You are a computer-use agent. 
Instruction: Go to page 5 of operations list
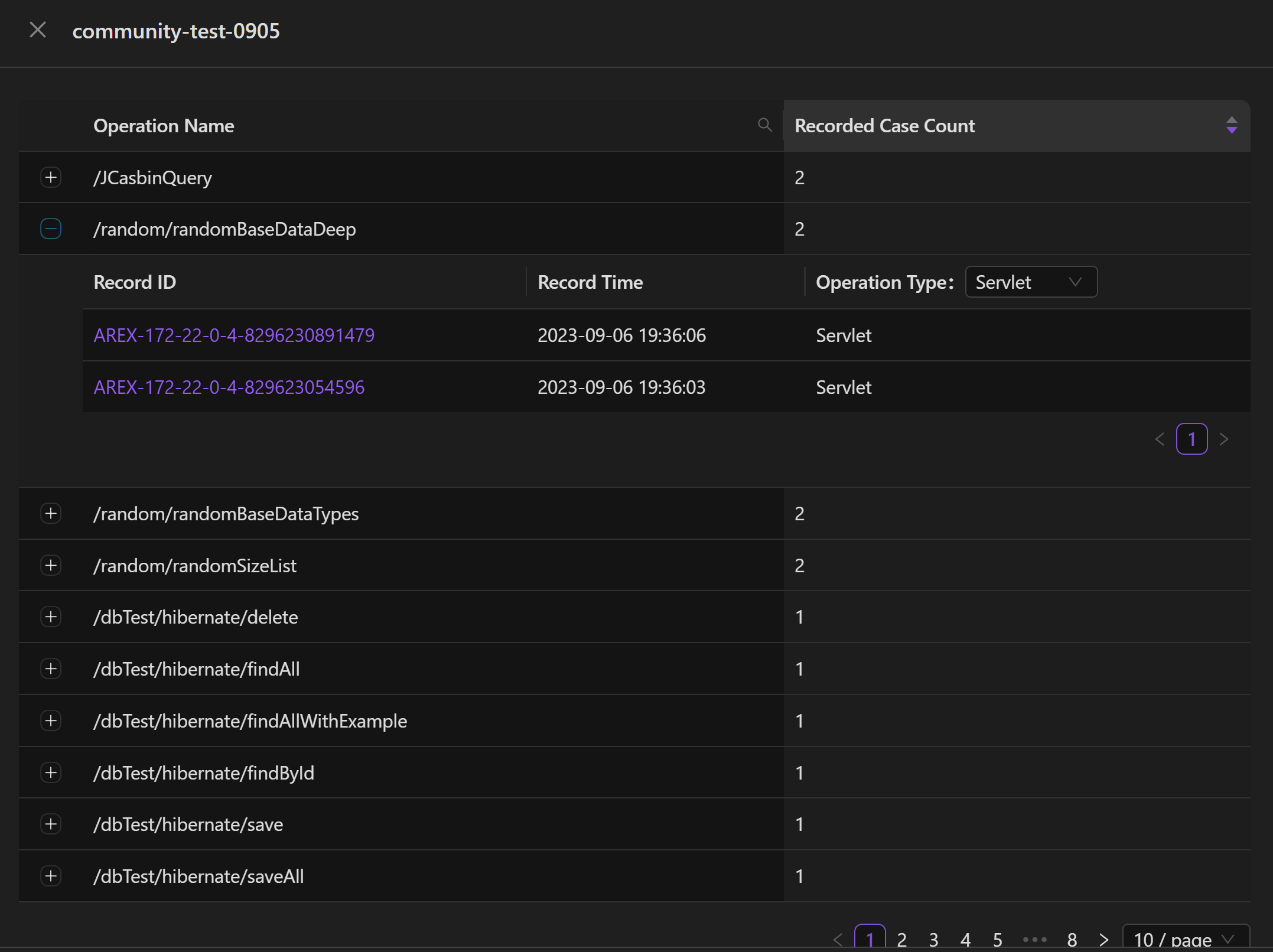pos(997,939)
